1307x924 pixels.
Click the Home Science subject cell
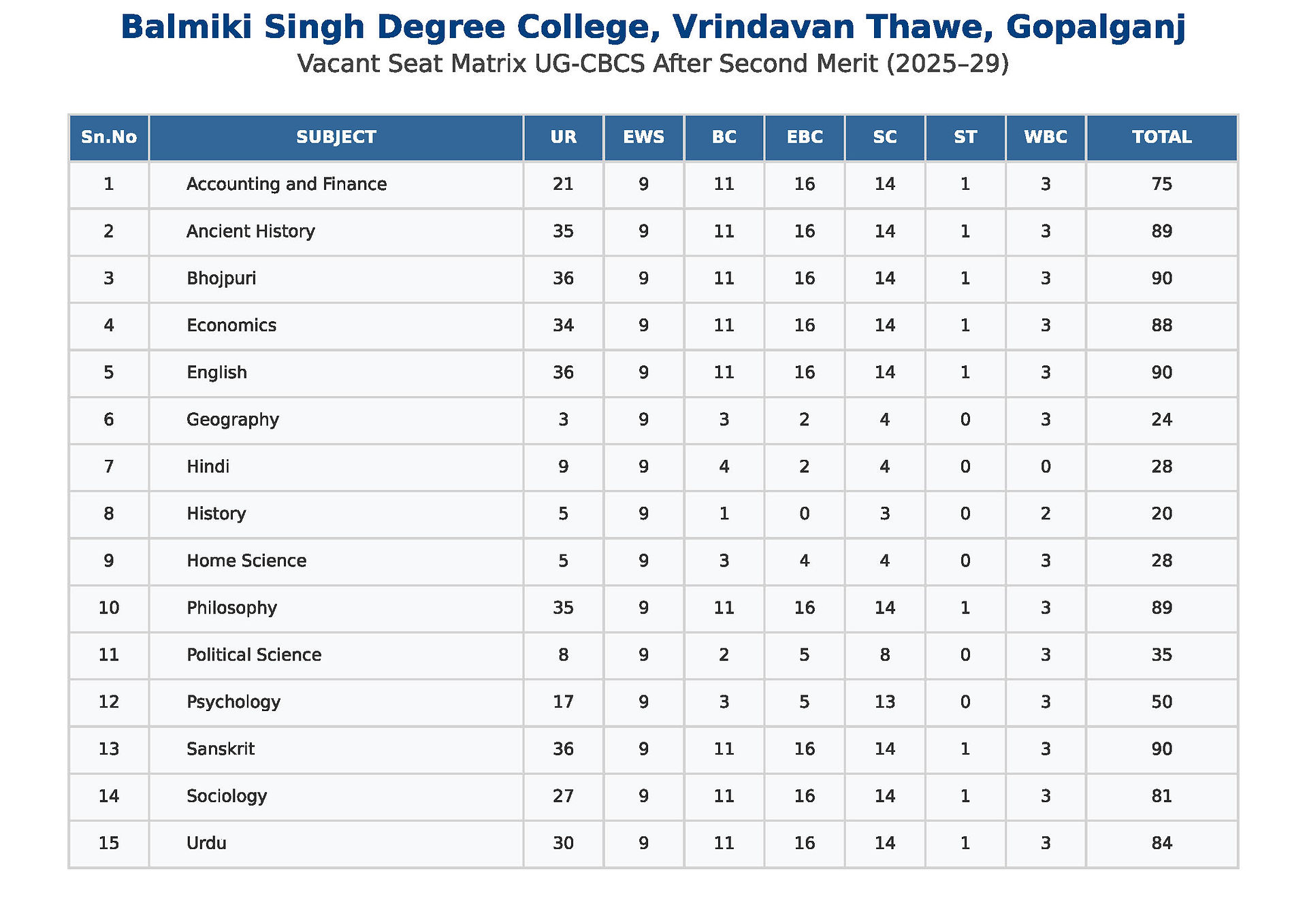336,561
